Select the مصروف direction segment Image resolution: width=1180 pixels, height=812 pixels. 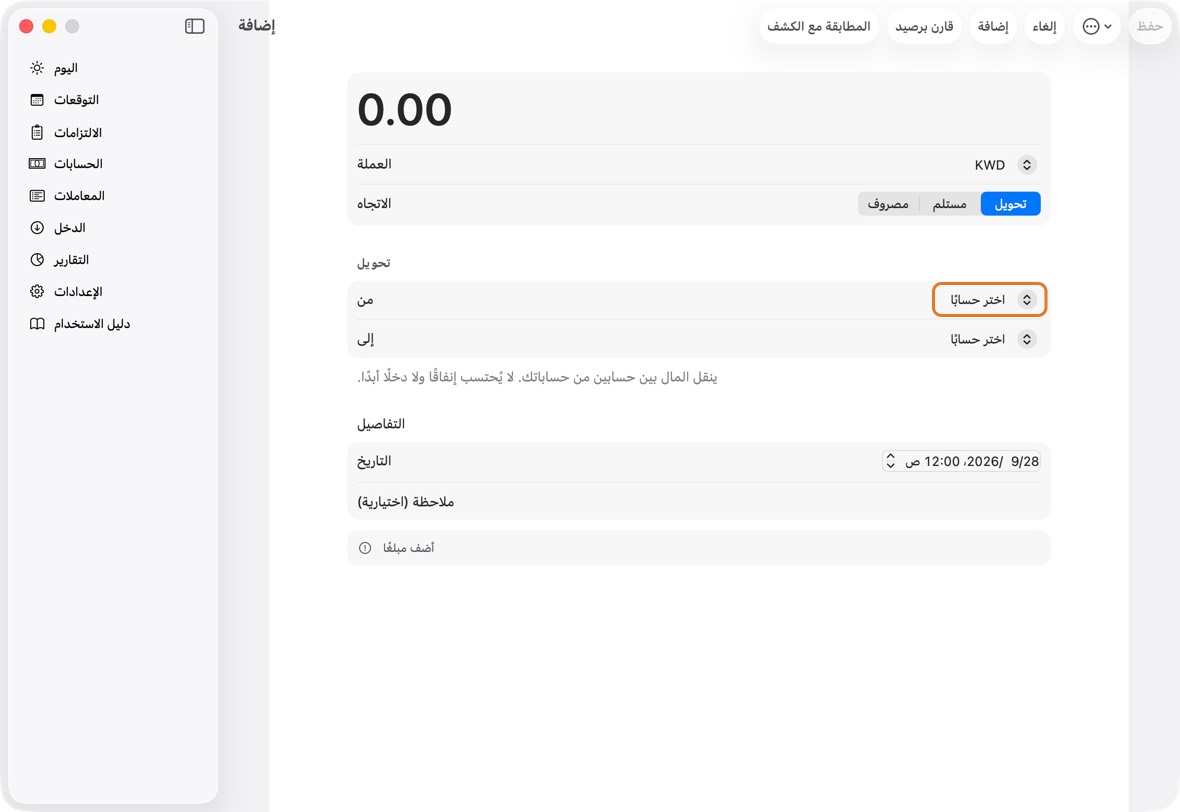pos(888,204)
